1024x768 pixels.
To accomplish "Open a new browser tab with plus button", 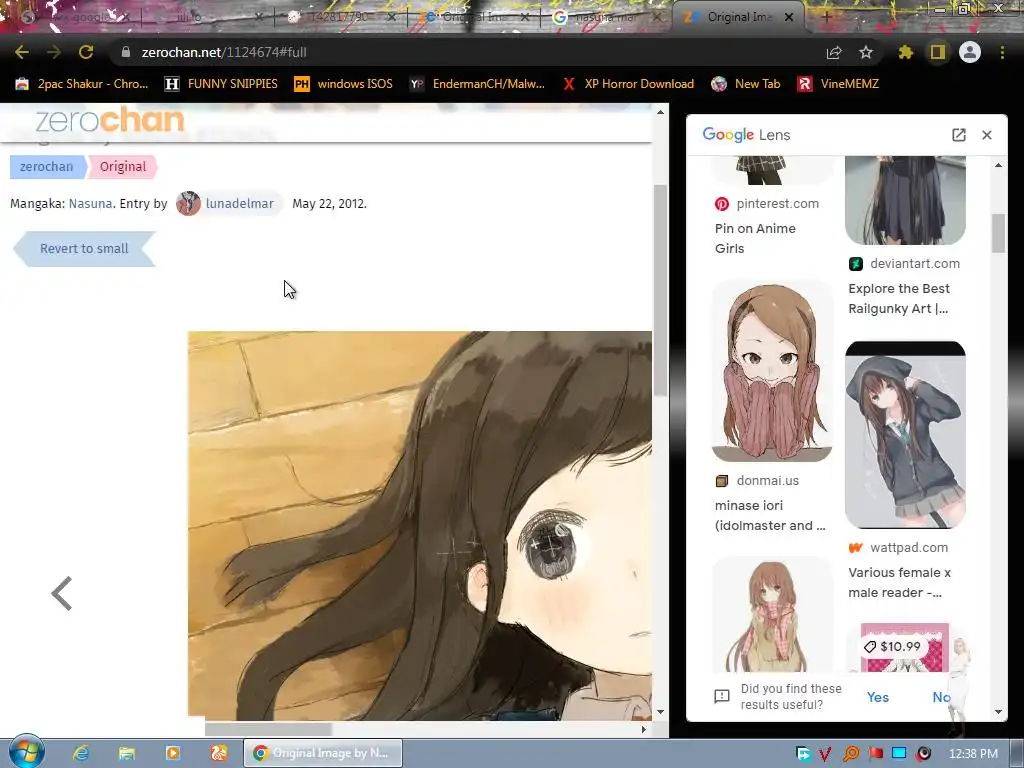I will 826,18.
